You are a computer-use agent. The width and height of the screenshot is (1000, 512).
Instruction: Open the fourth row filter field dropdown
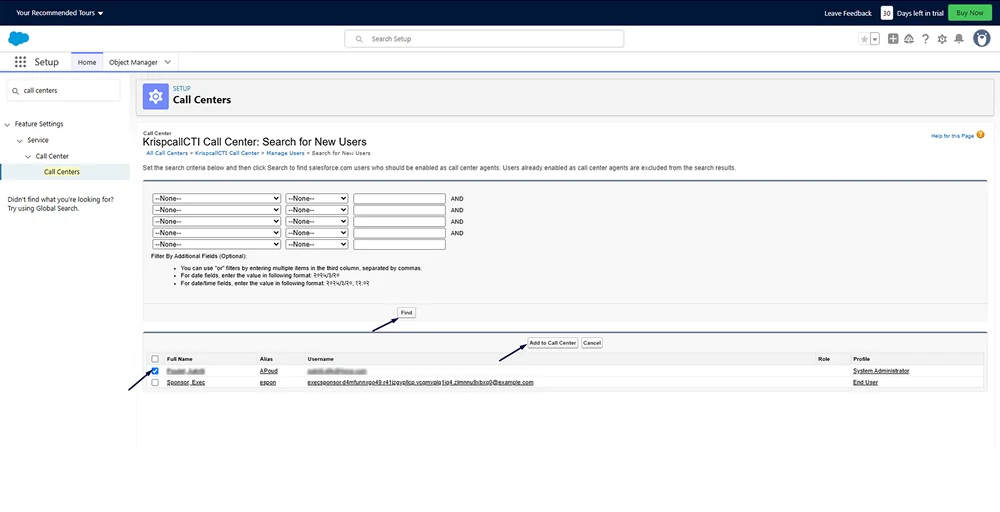(x=217, y=233)
